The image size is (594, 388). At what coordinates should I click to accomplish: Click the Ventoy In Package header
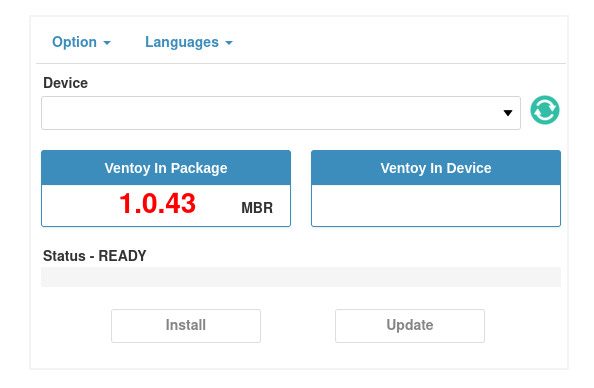click(x=166, y=168)
